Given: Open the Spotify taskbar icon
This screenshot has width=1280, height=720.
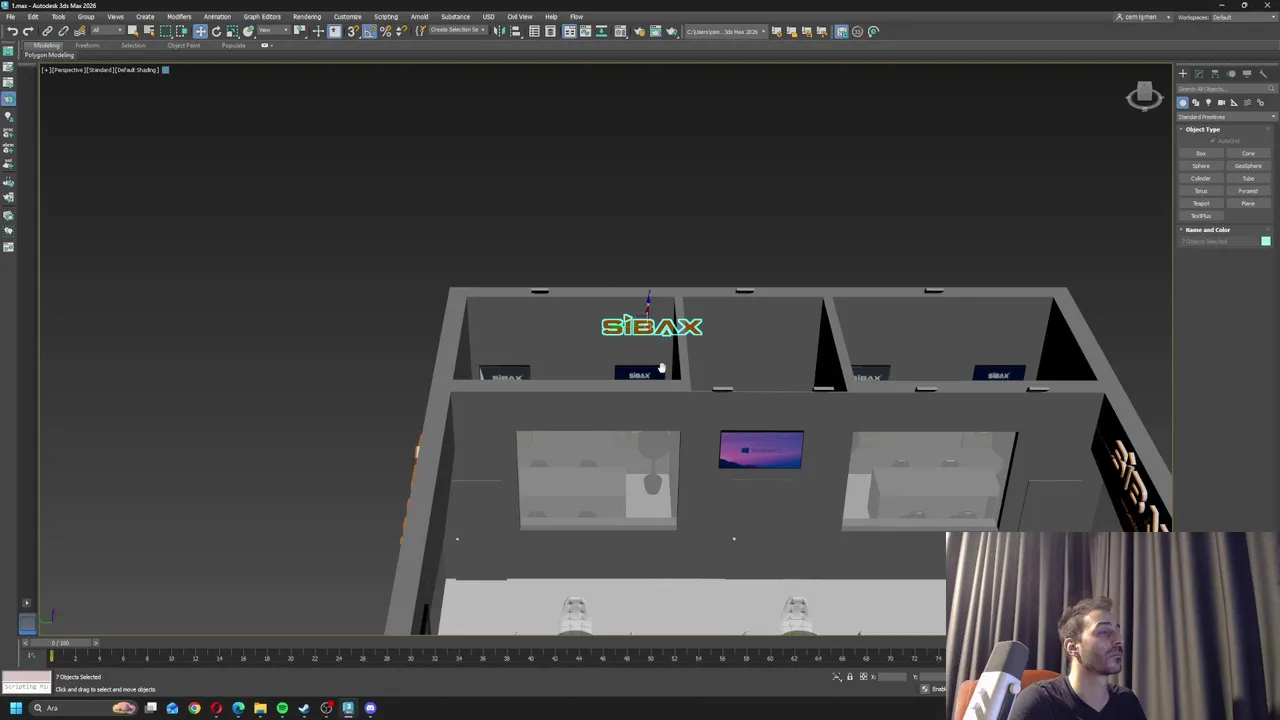Looking at the screenshot, I should pyautogui.click(x=282, y=708).
